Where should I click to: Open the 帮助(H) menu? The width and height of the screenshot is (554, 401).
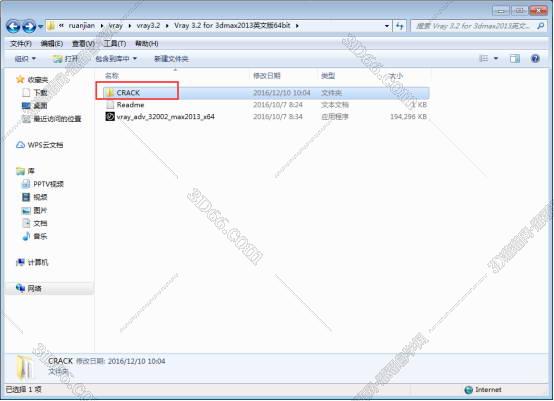click(147, 43)
